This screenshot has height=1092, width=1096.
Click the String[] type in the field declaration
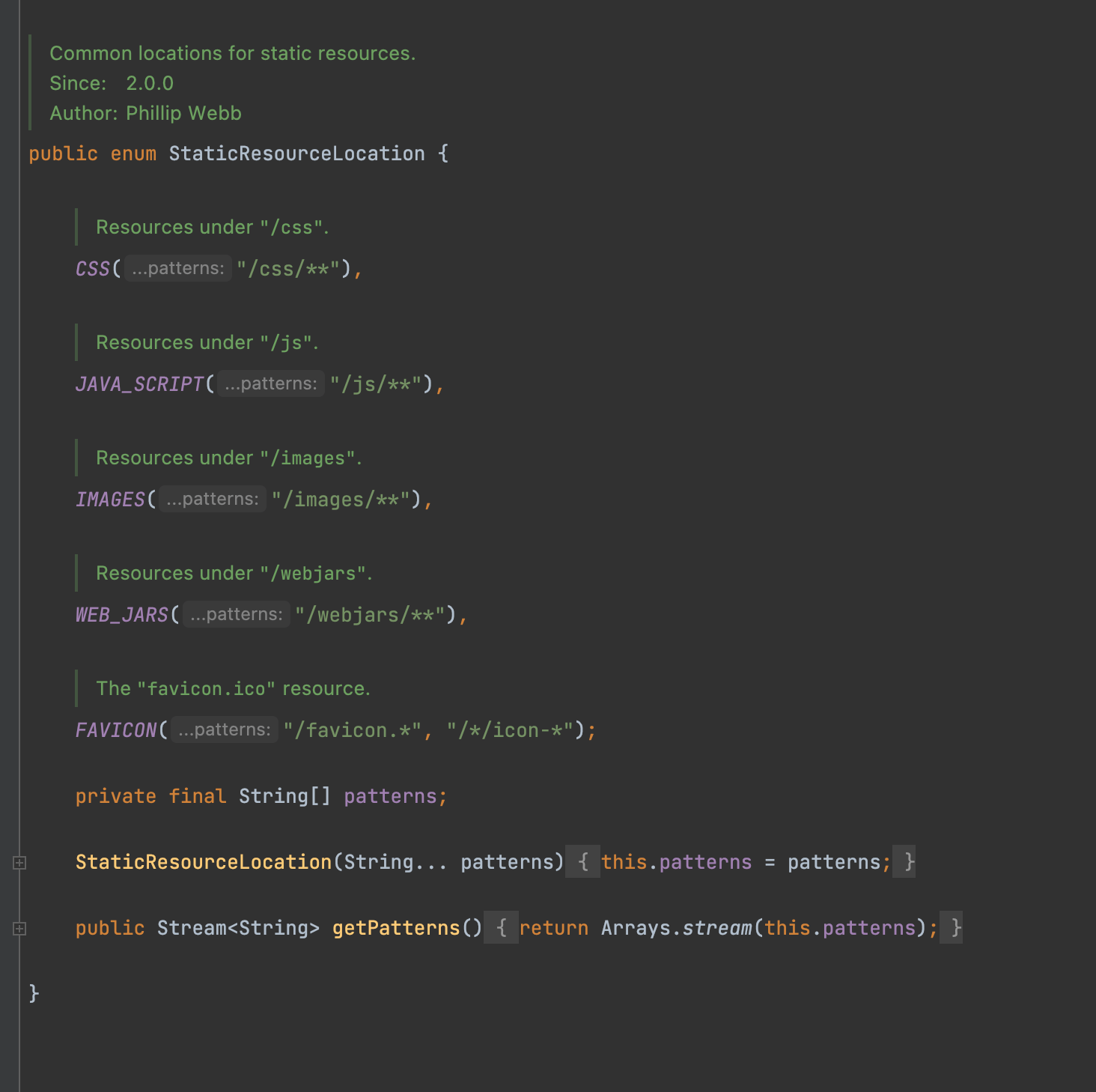pos(284,796)
